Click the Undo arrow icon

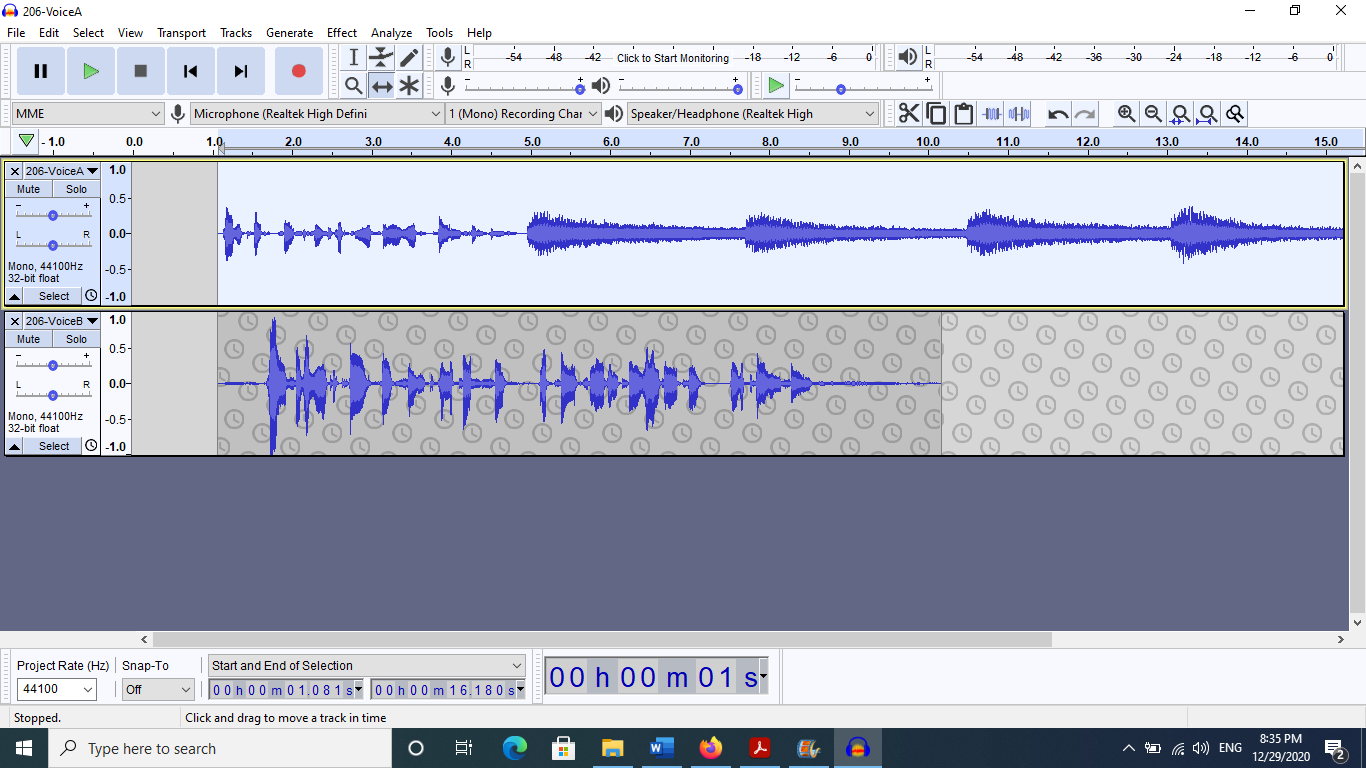[1057, 114]
